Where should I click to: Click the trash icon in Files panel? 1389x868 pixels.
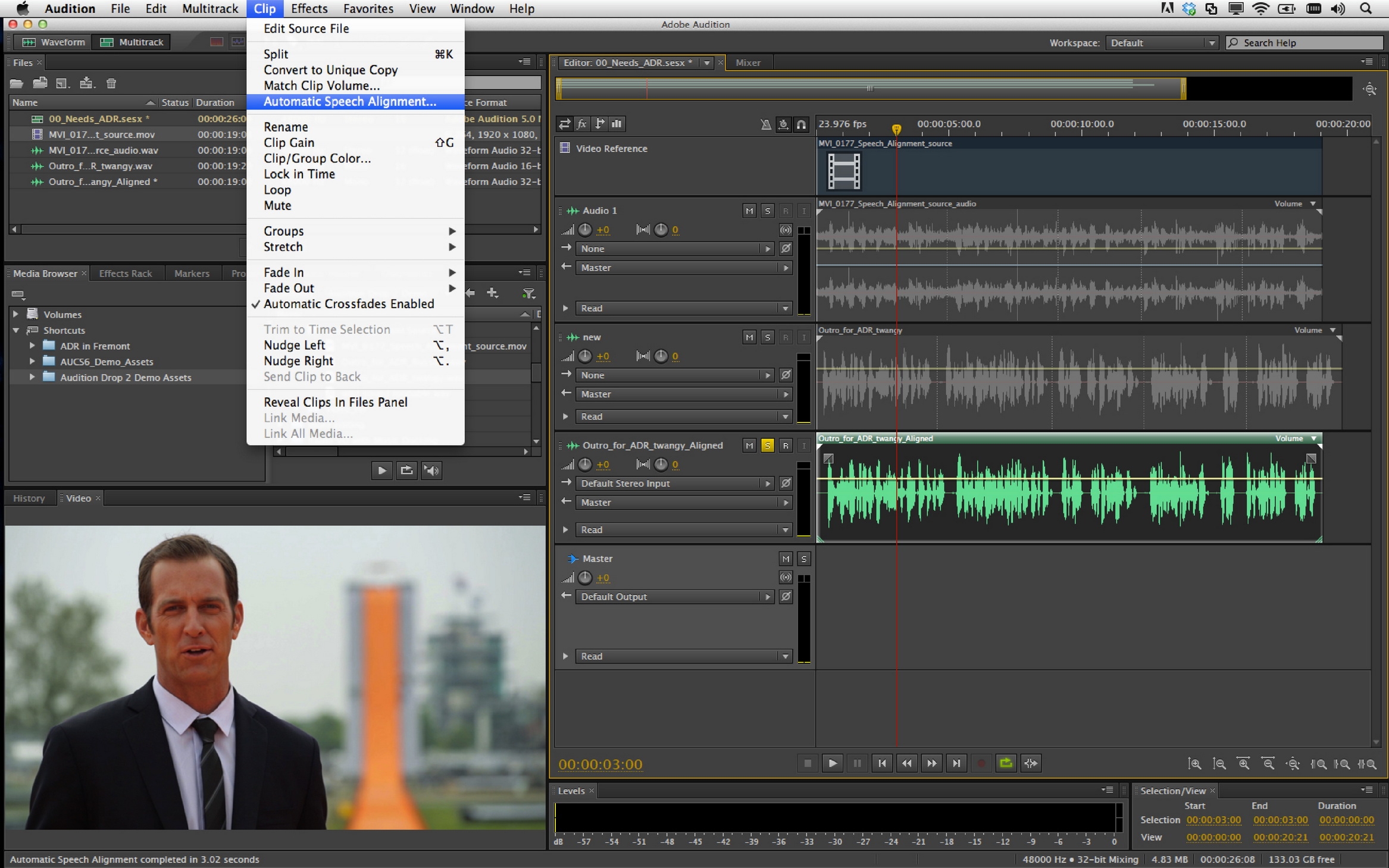[x=111, y=83]
